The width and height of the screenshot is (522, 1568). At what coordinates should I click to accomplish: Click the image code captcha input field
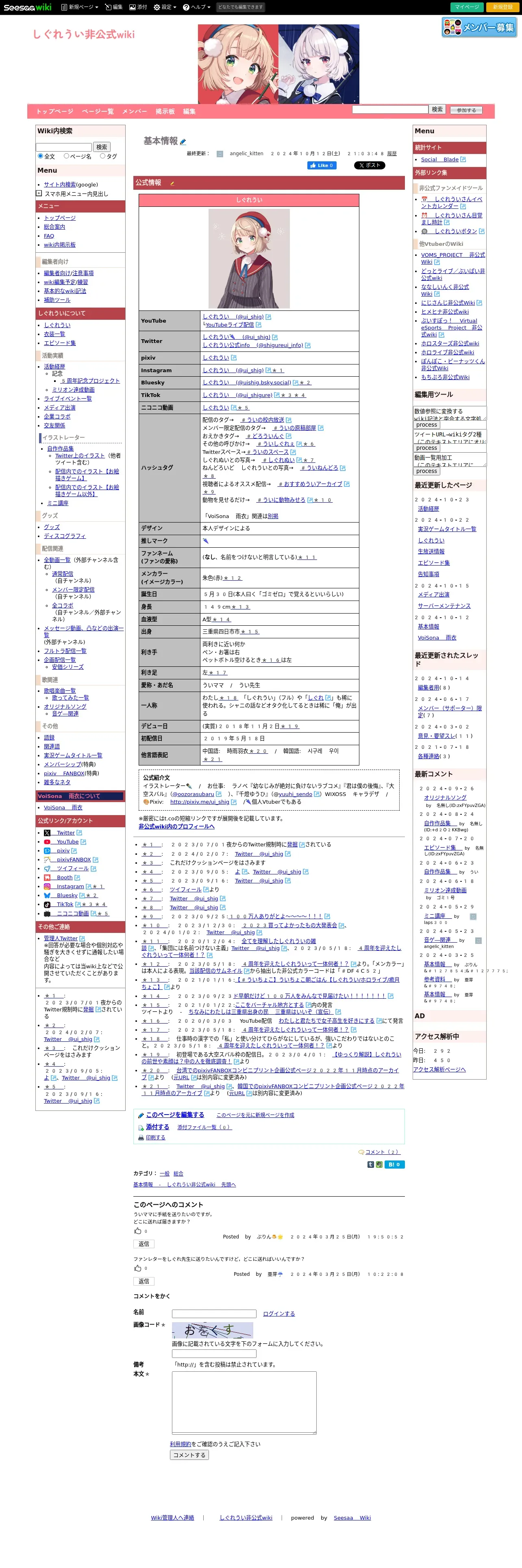click(x=214, y=1354)
